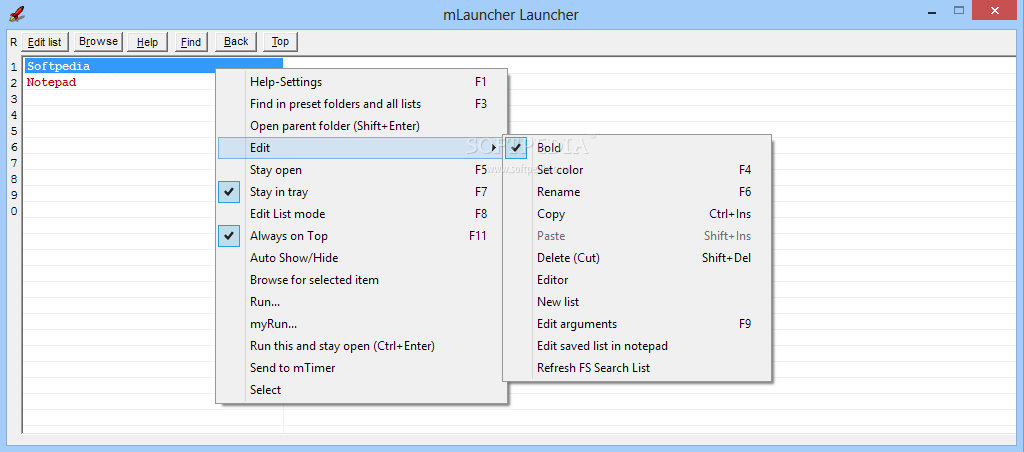Choose Refresh FS Search List

(637, 368)
